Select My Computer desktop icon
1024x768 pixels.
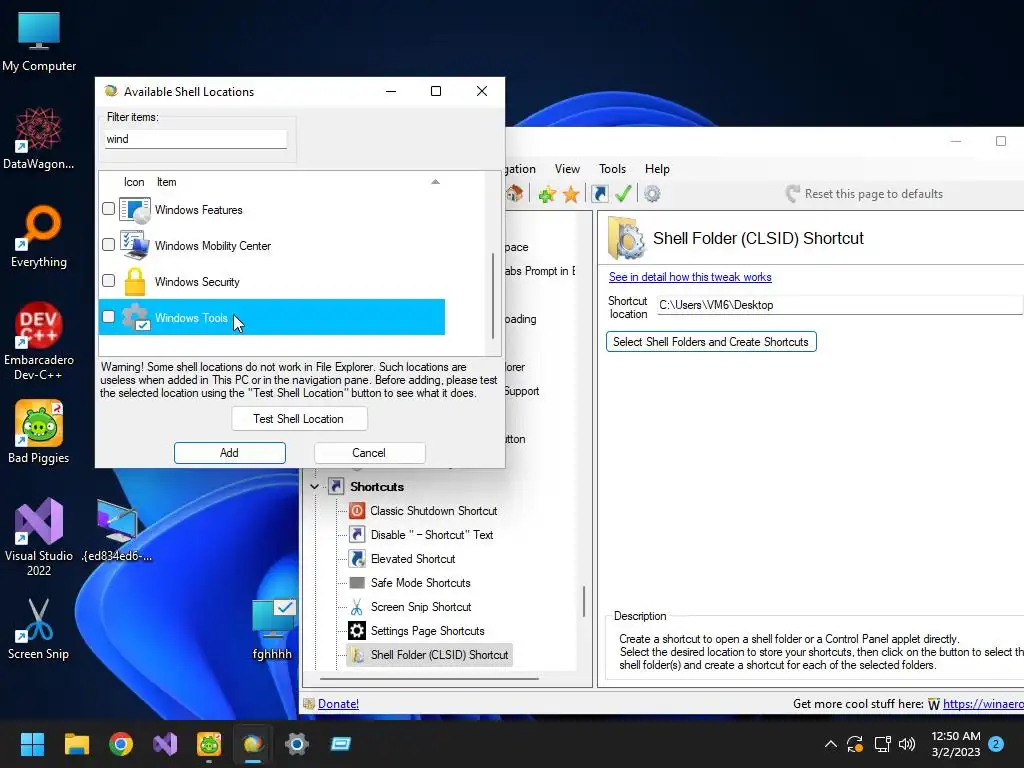[x=39, y=41]
